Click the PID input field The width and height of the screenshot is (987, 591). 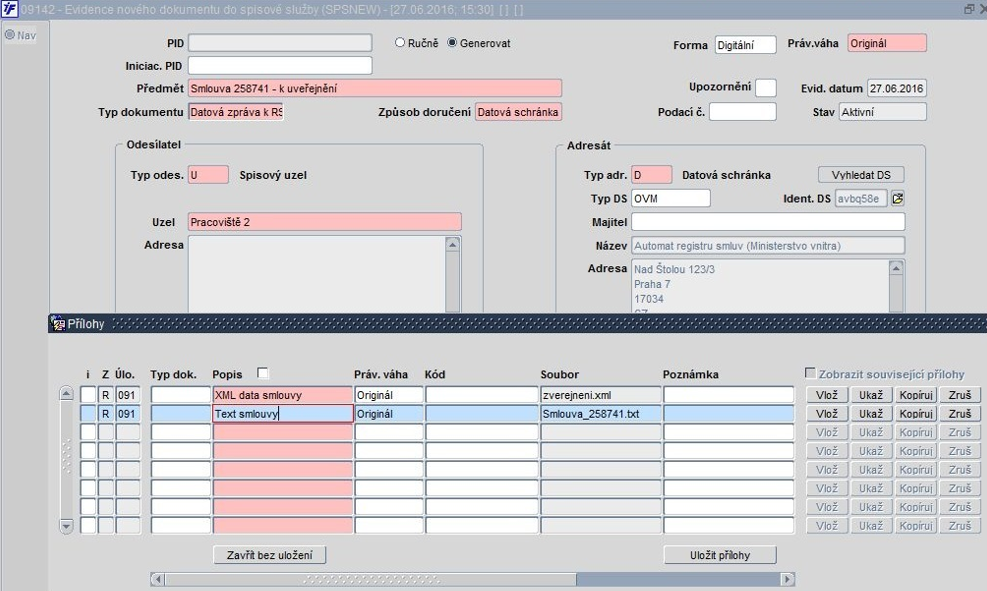click(x=280, y=43)
